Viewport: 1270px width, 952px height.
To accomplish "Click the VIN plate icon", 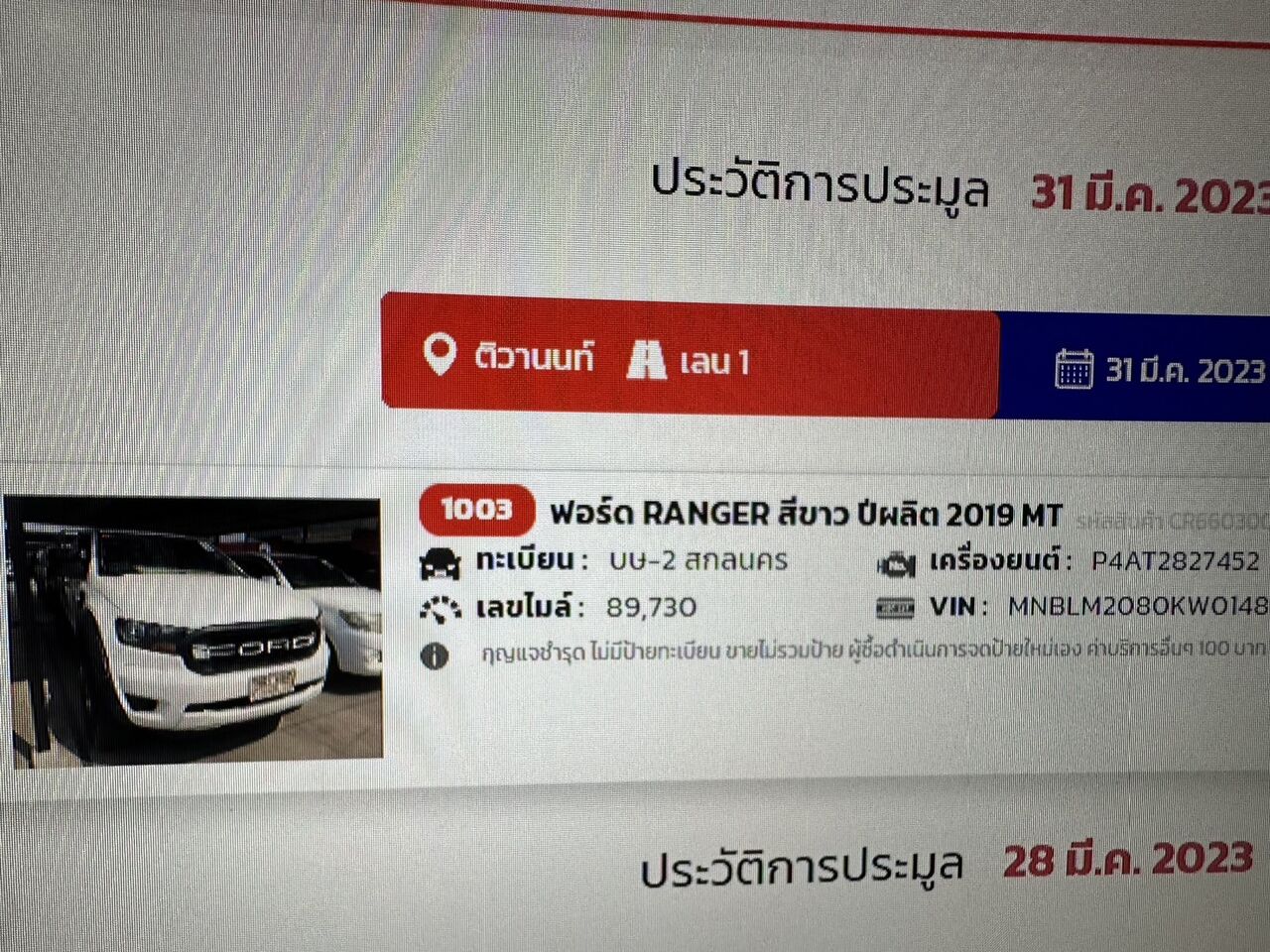I will coord(896,607).
